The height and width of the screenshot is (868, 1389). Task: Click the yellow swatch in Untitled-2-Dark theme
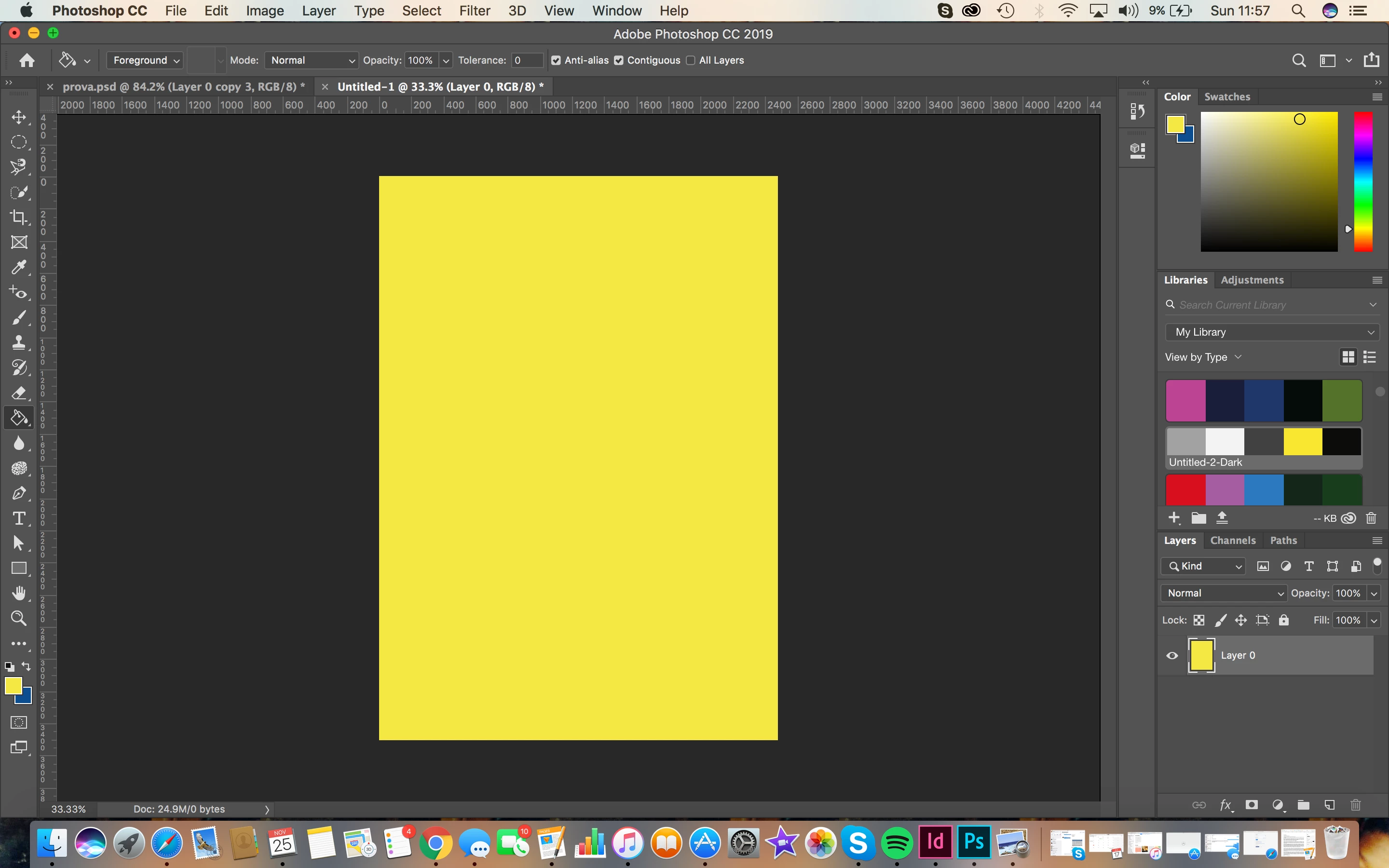click(x=1302, y=441)
